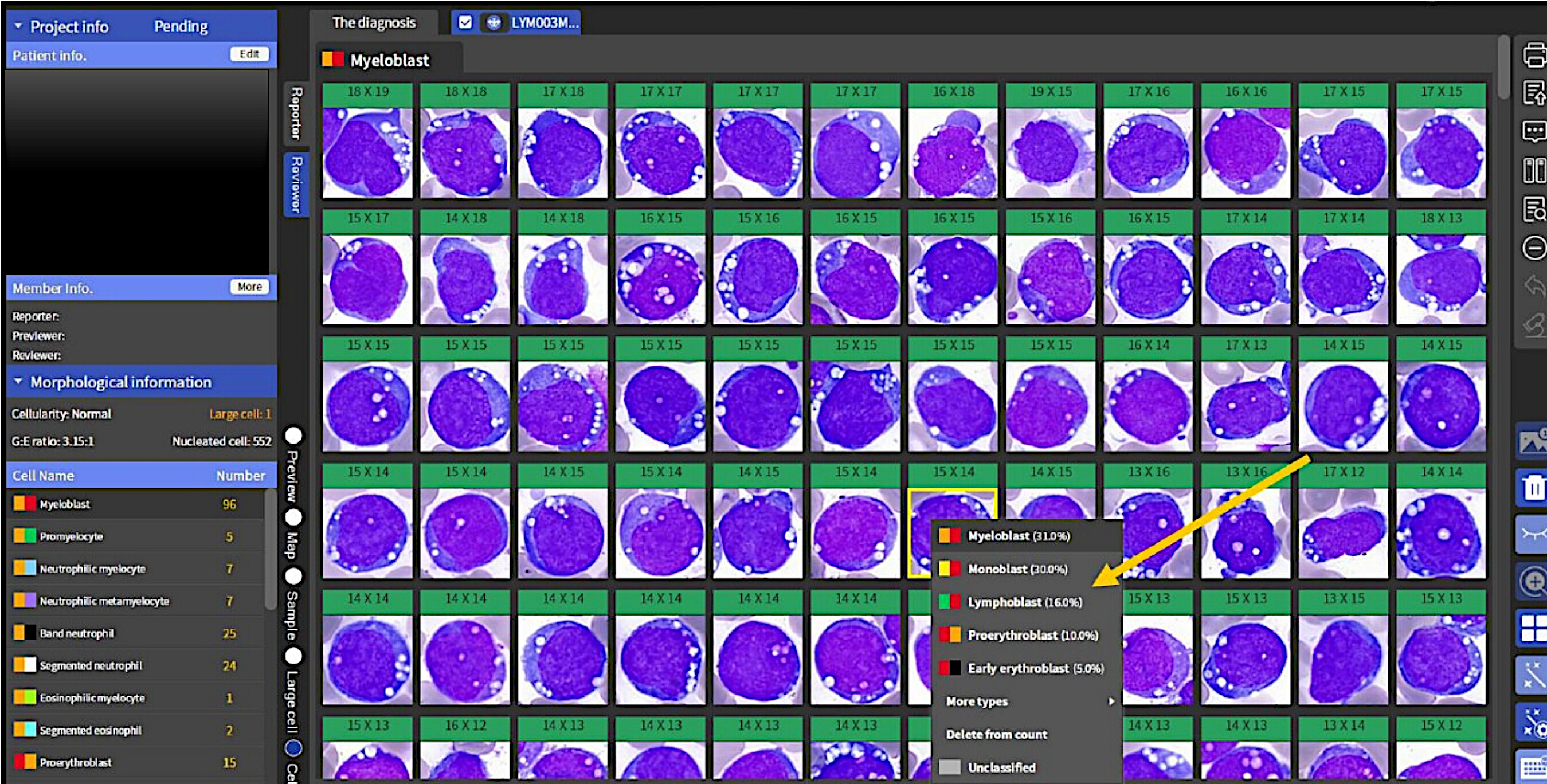The image size is (1547, 784).
Task: Click the Myeloblast count 96
Action: (x=229, y=504)
